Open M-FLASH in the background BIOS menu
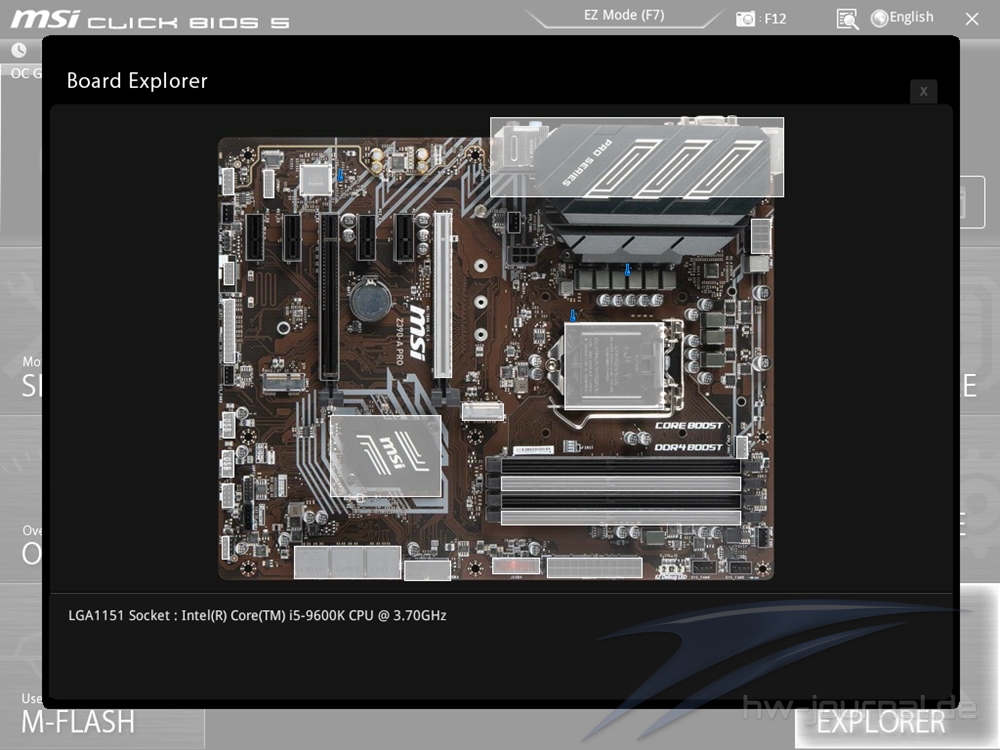The height and width of the screenshot is (750, 1000). point(78,723)
